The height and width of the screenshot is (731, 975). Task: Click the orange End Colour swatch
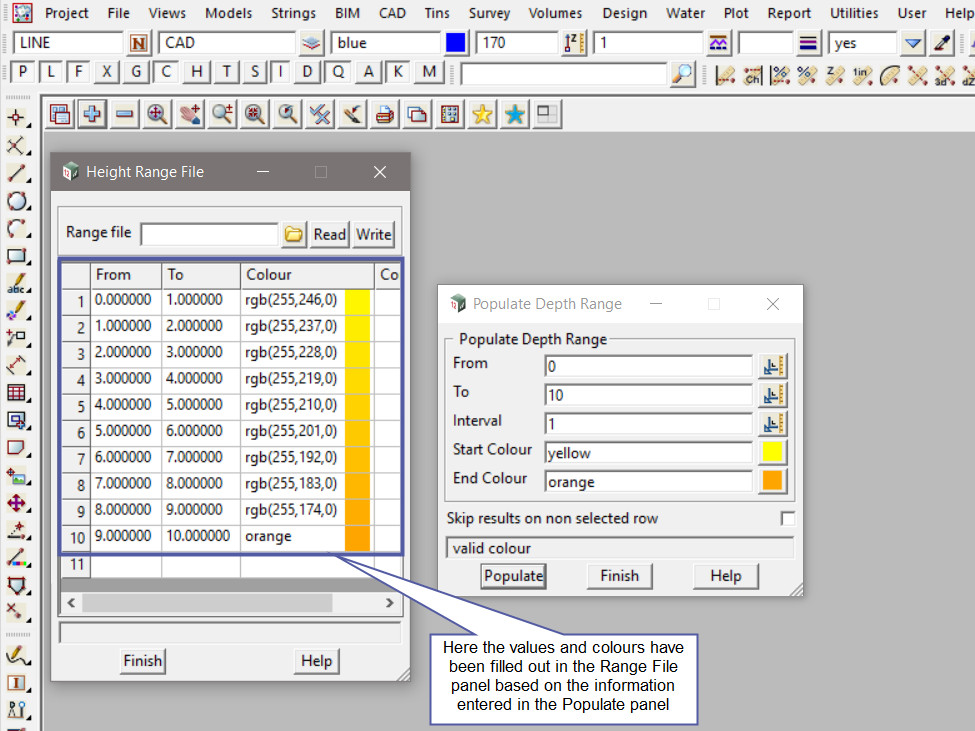(772, 481)
